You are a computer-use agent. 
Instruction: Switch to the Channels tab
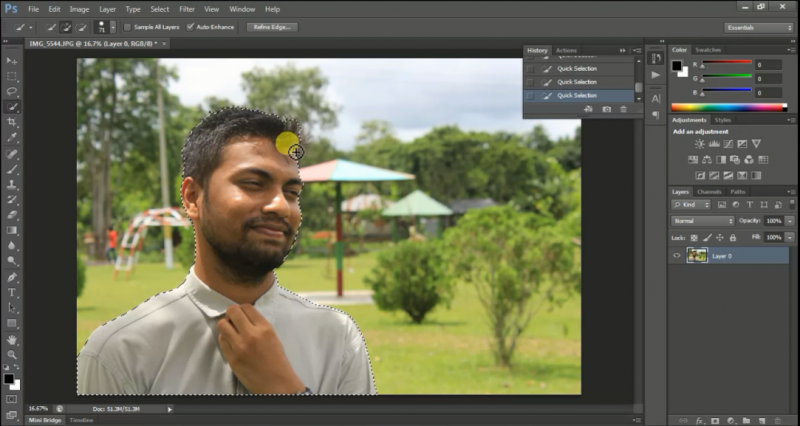tap(709, 191)
